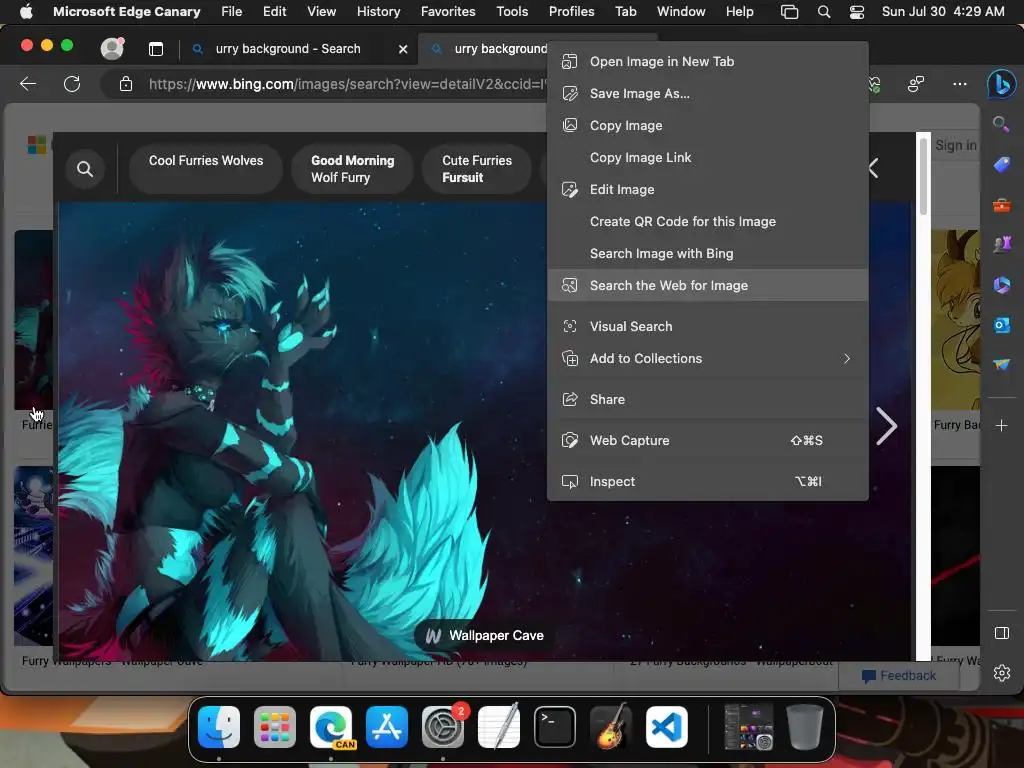Click the sidebar search icon
Viewport: 1024px width, 768px height.
pos(1001,124)
